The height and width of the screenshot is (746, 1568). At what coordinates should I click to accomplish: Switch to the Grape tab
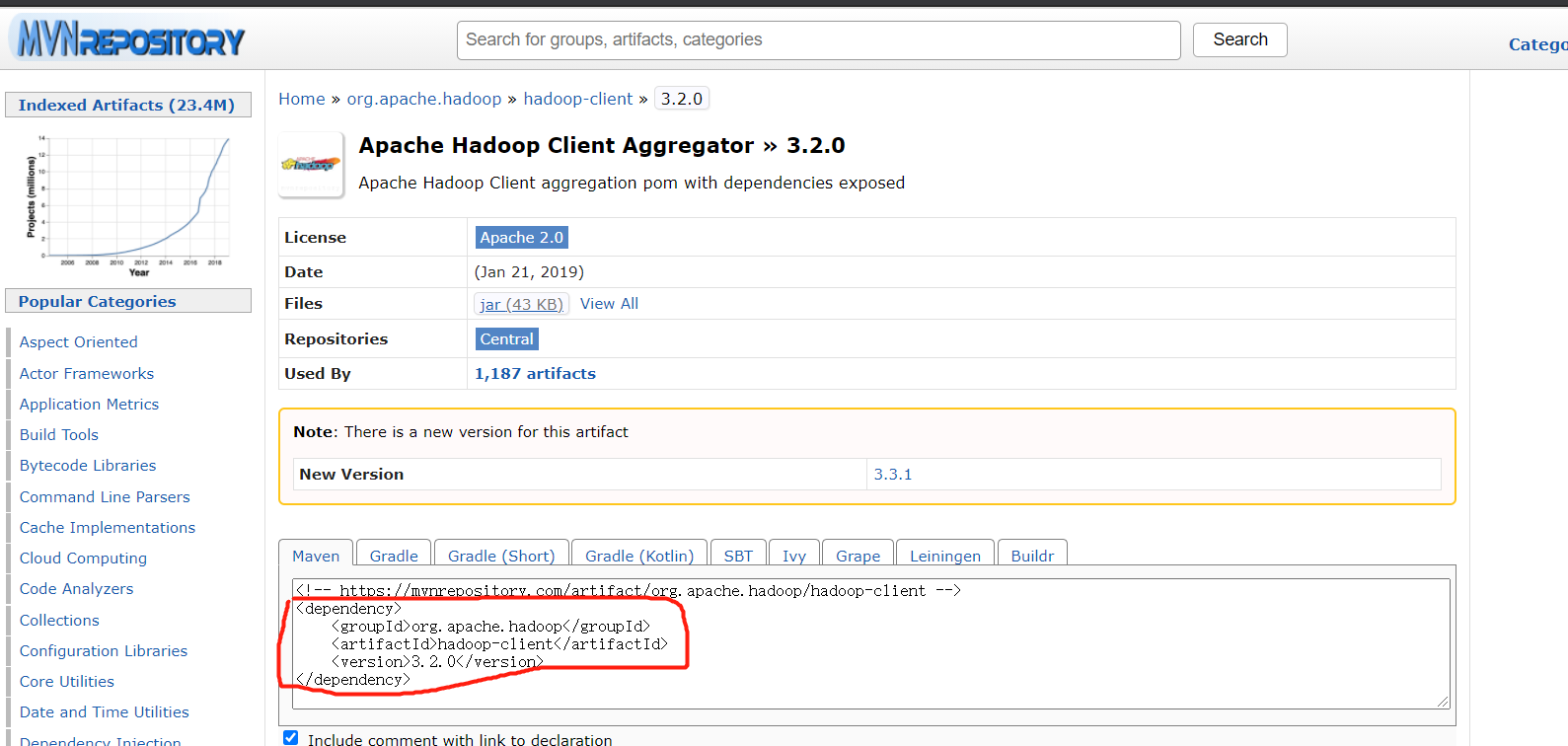pos(858,556)
